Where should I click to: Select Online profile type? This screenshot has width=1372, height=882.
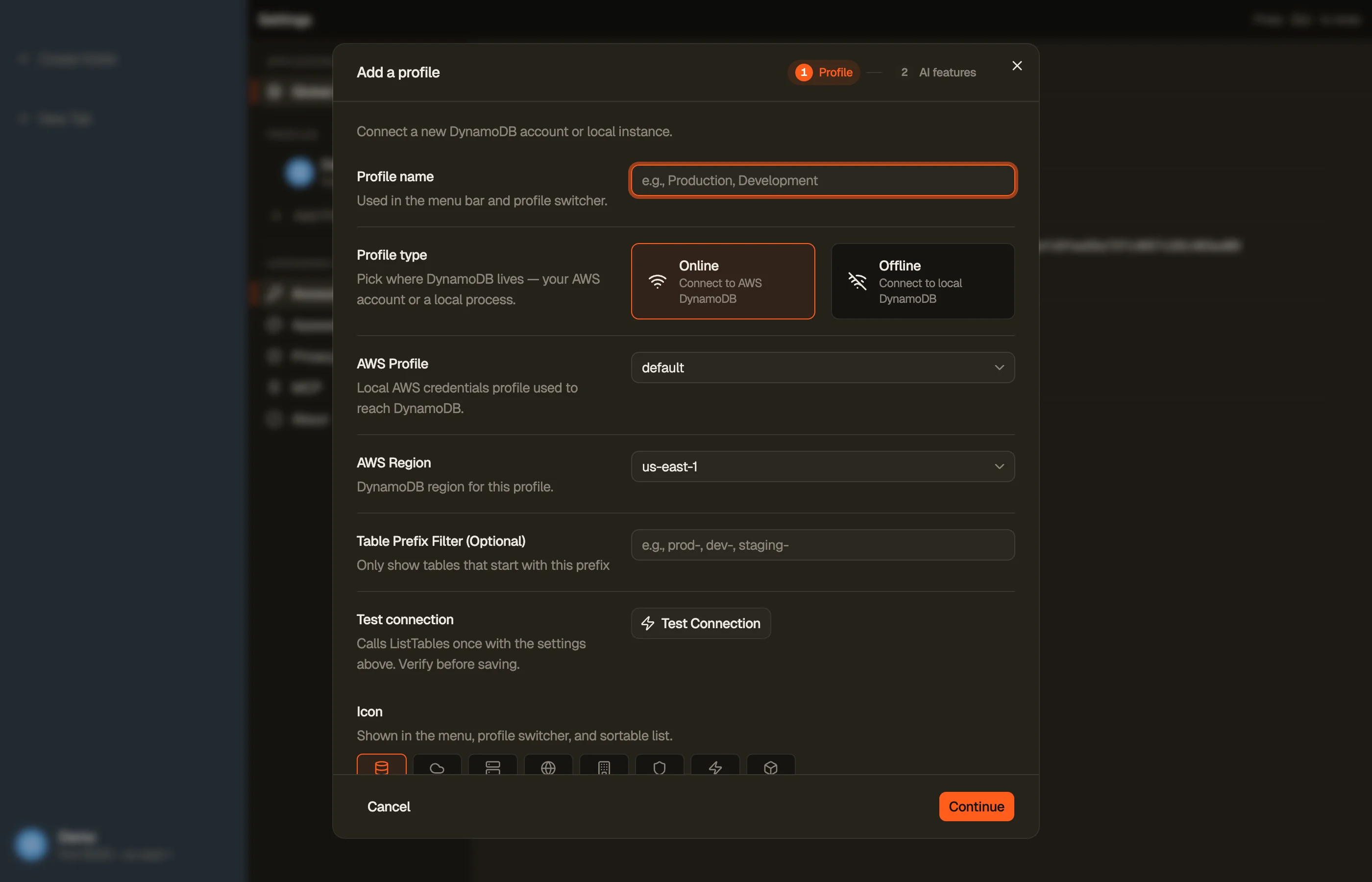point(723,281)
